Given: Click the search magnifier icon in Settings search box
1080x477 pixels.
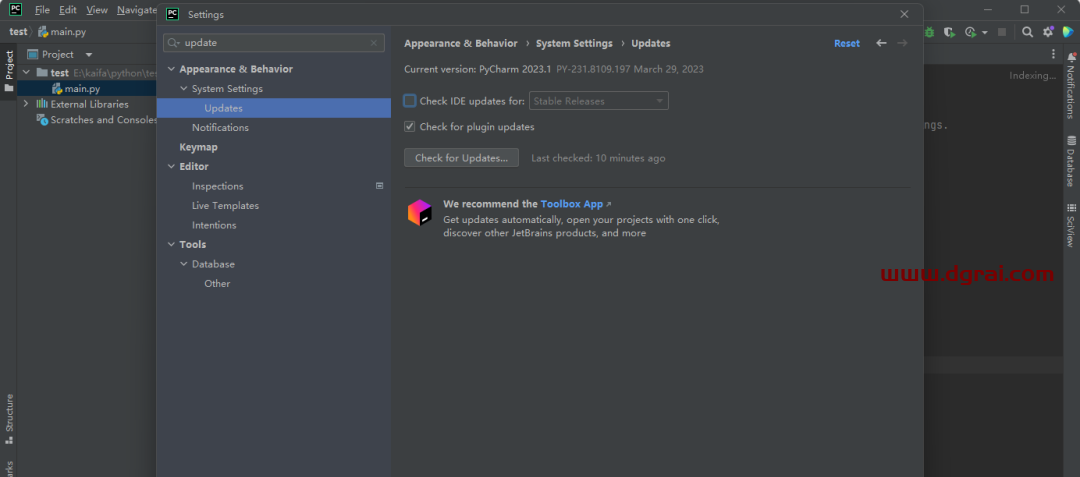Looking at the screenshot, I should (x=174, y=43).
